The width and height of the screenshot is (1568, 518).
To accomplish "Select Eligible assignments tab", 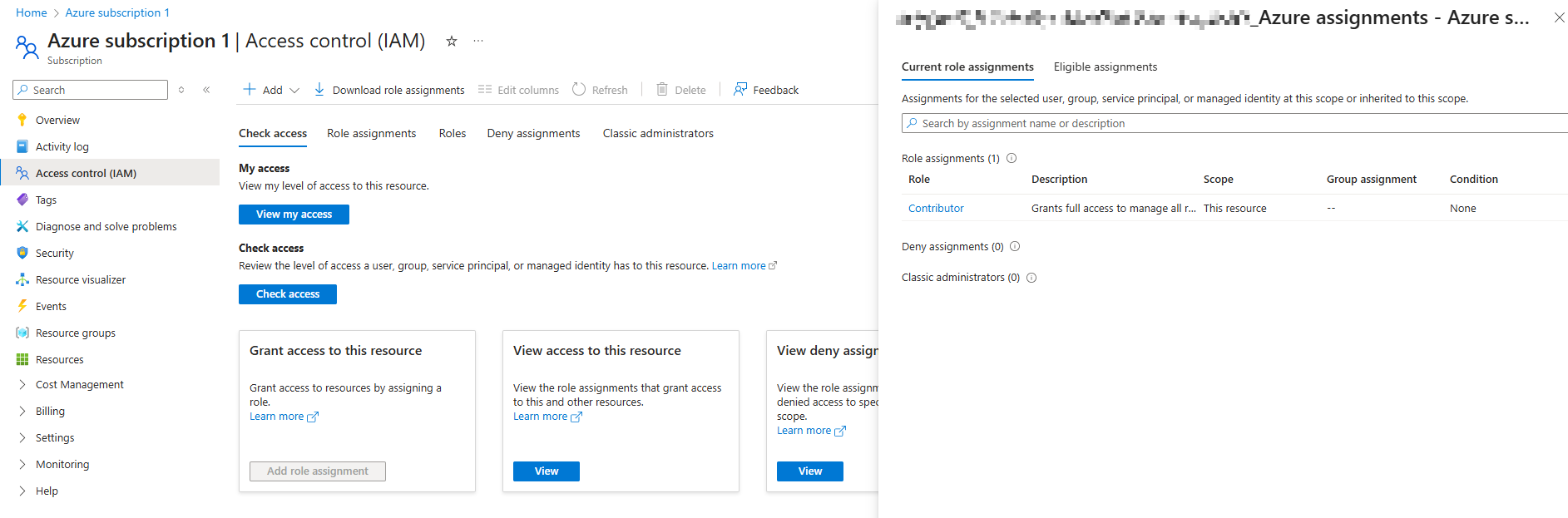I will tap(1106, 67).
